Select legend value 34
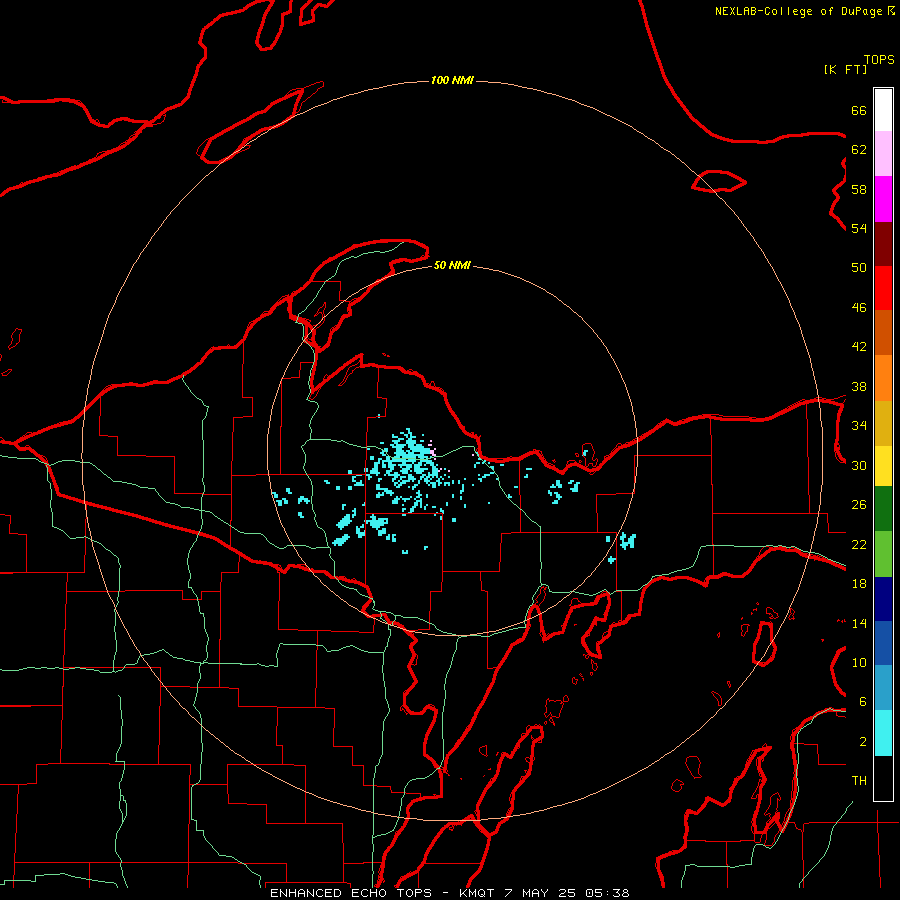This screenshot has width=900, height=900. pyautogui.click(x=859, y=425)
